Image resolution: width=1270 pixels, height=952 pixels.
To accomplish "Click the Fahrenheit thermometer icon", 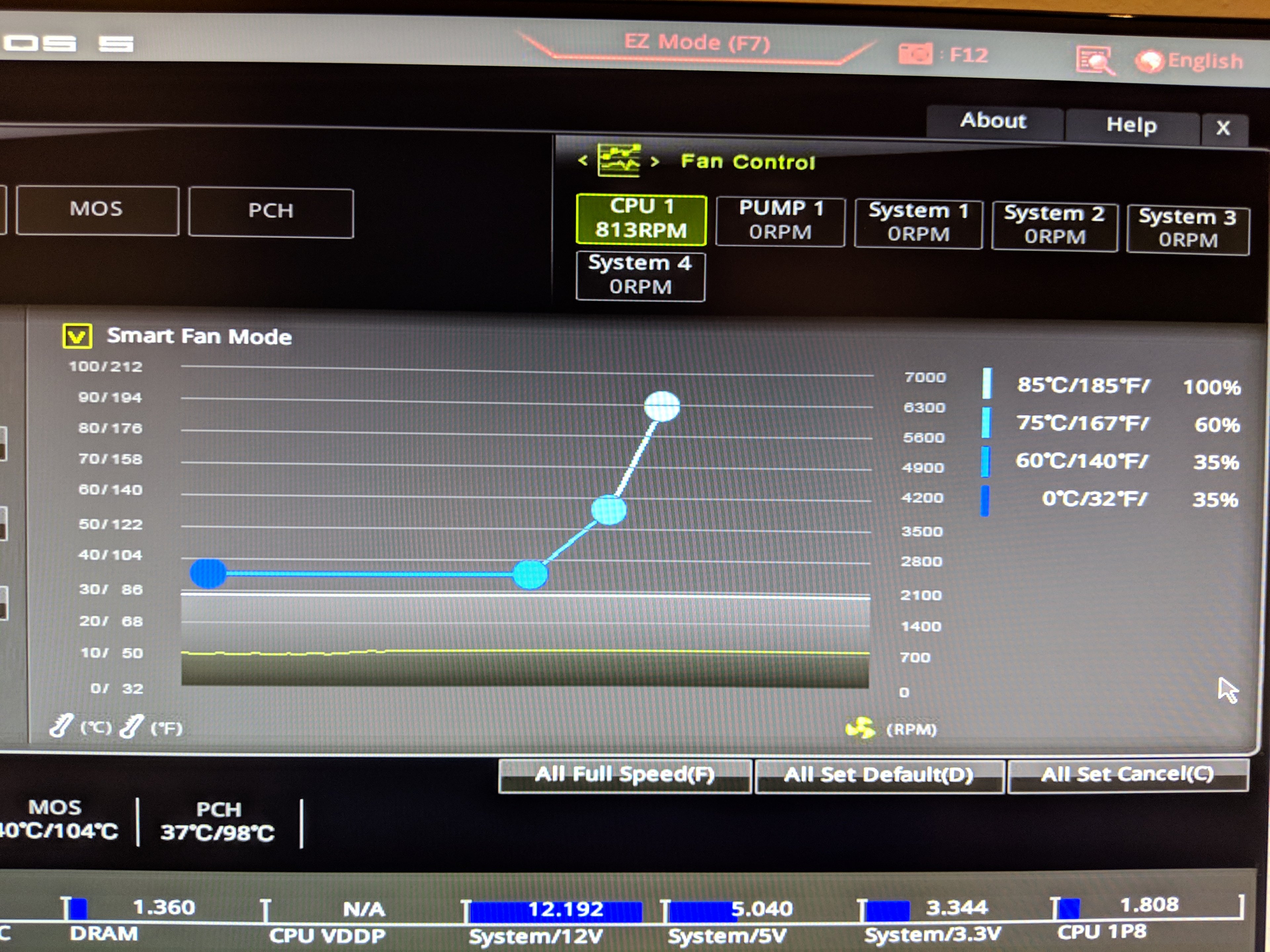I will (x=132, y=727).
